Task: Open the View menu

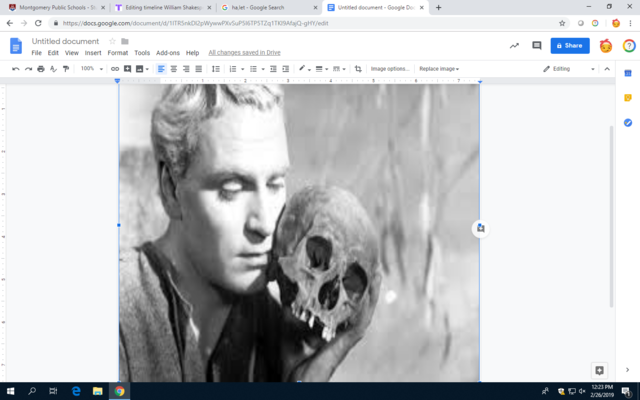Action: 71,53
